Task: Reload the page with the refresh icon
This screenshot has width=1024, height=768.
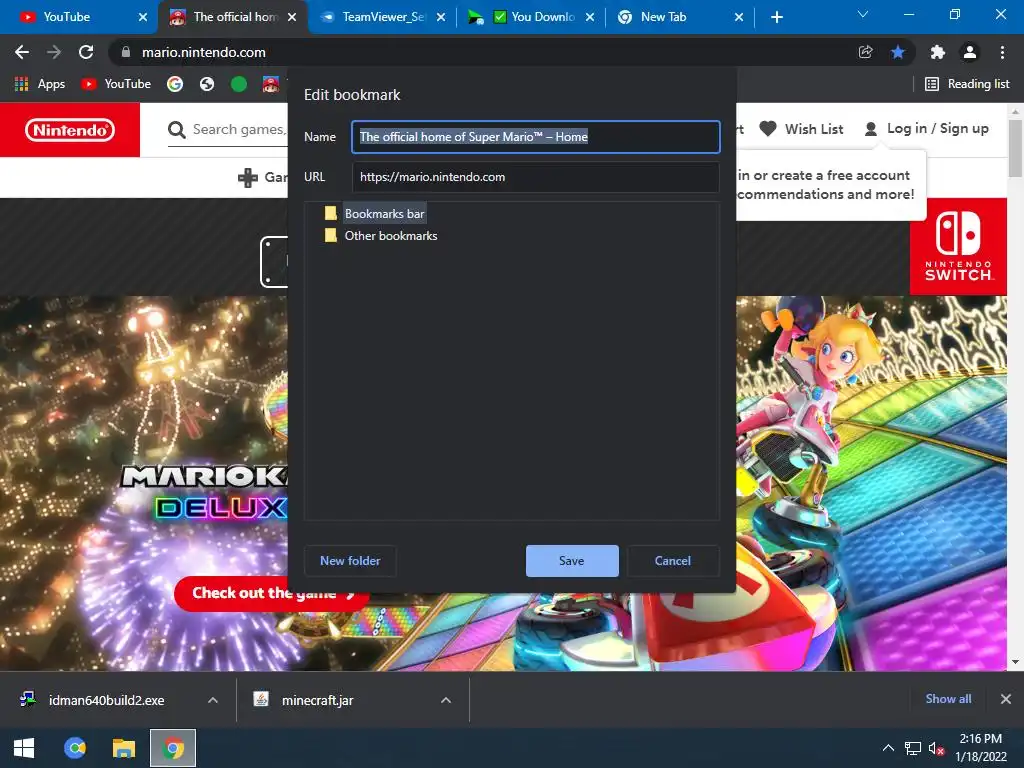Action: point(86,52)
